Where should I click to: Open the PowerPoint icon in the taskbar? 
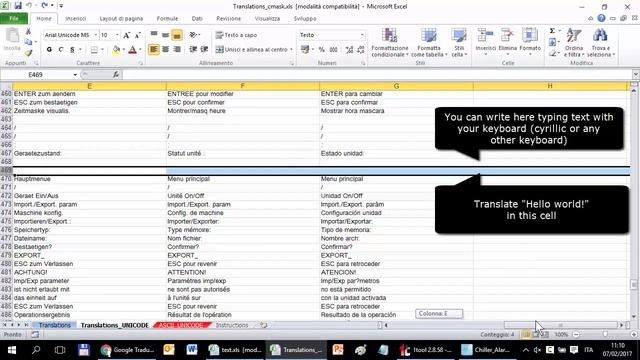(x=338, y=350)
